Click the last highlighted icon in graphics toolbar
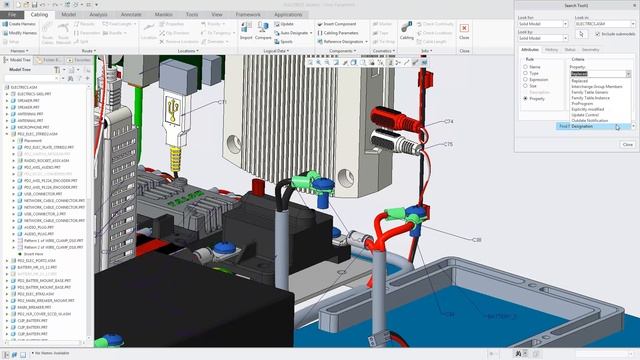 point(424,62)
